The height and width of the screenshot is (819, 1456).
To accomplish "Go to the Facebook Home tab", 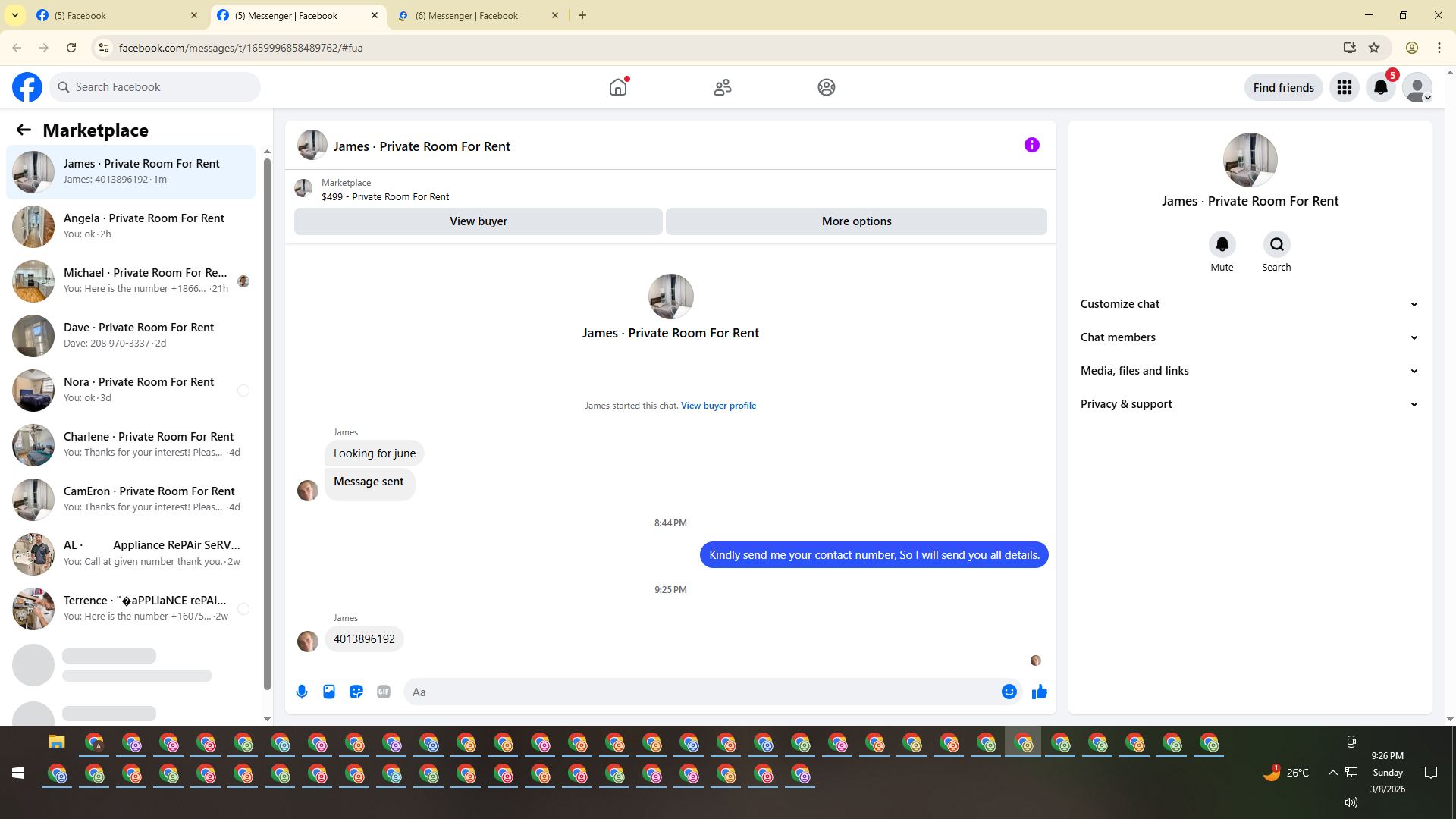I will [618, 87].
